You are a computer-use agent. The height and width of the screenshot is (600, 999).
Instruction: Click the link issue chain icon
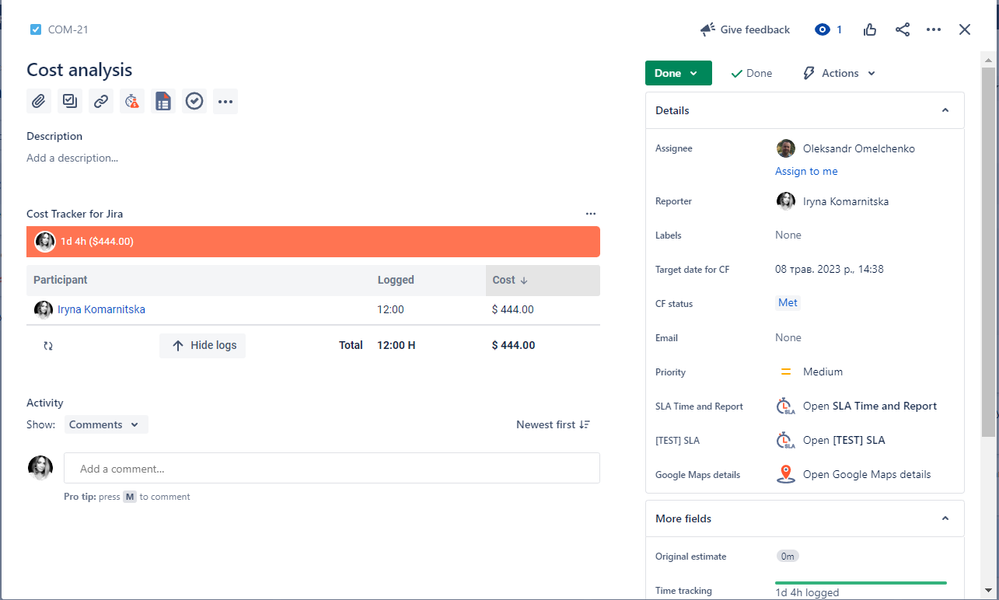coord(101,101)
